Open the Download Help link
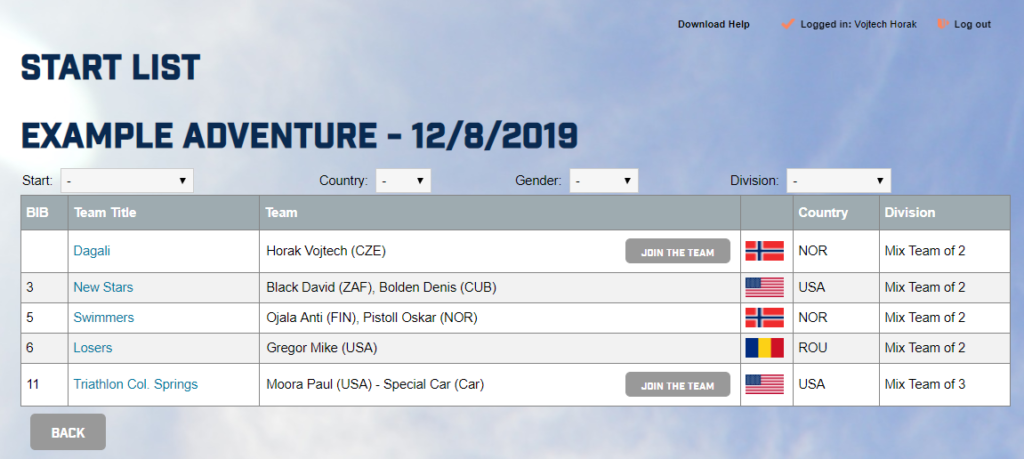The height and width of the screenshot is (459, 1024). pyautogui.click(x=713, y=24)
